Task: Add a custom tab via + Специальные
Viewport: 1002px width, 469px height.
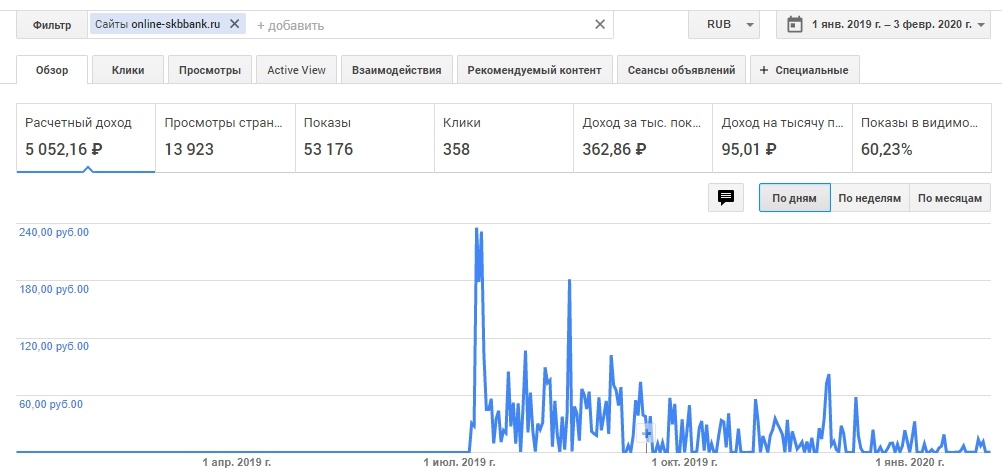Action: coord(805,70)
